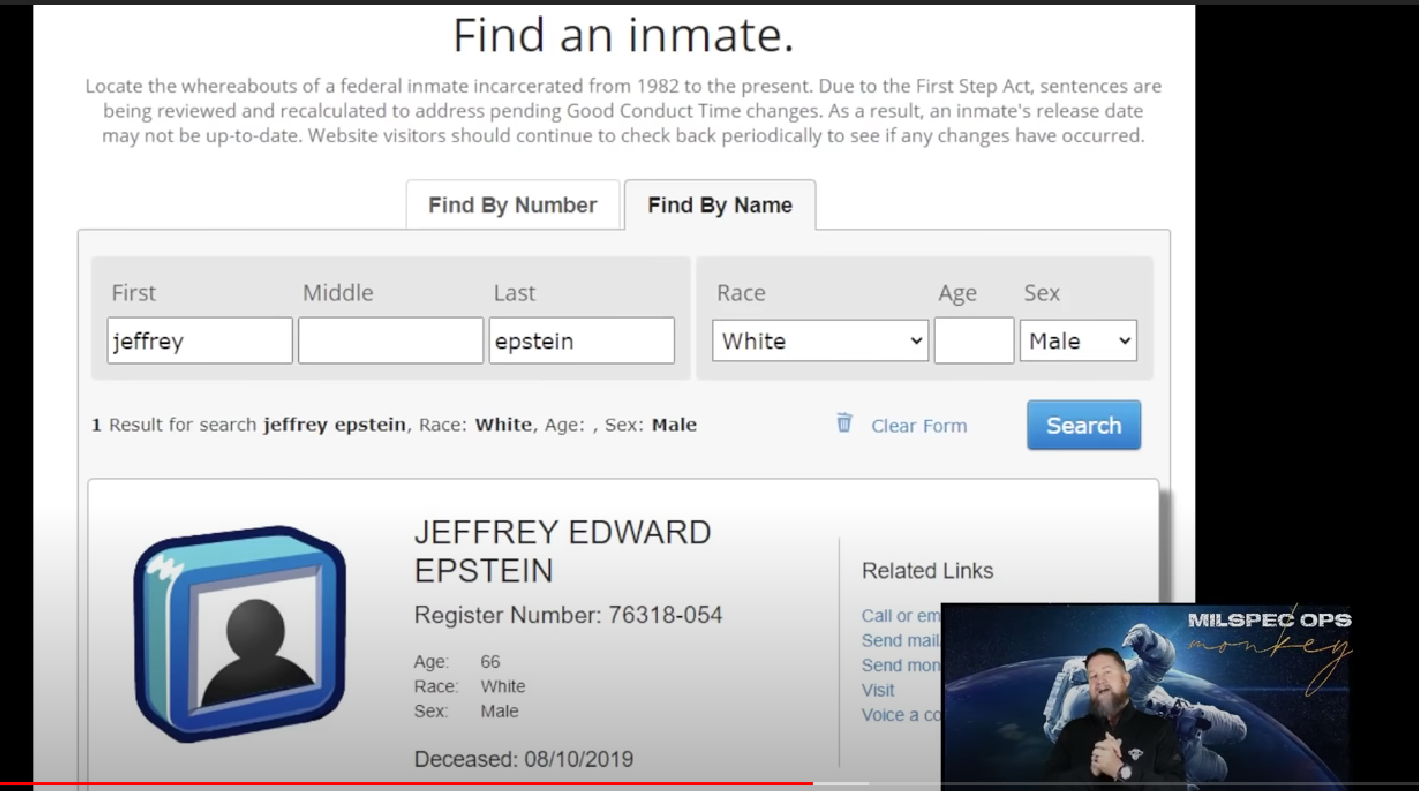The width and height of the screenshot is (1419, 791).
Task: Click the presenter picture-in-picture overlay
Action: 1146,695
